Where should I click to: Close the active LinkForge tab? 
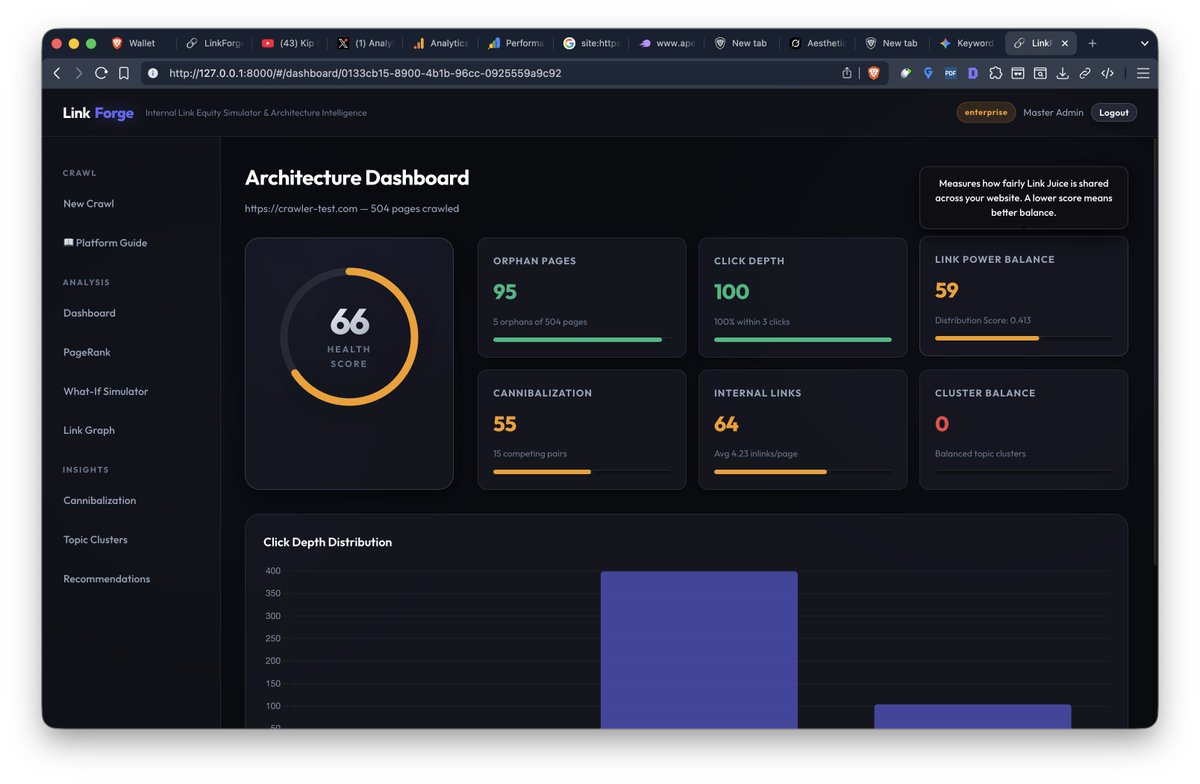(1064, 43)
